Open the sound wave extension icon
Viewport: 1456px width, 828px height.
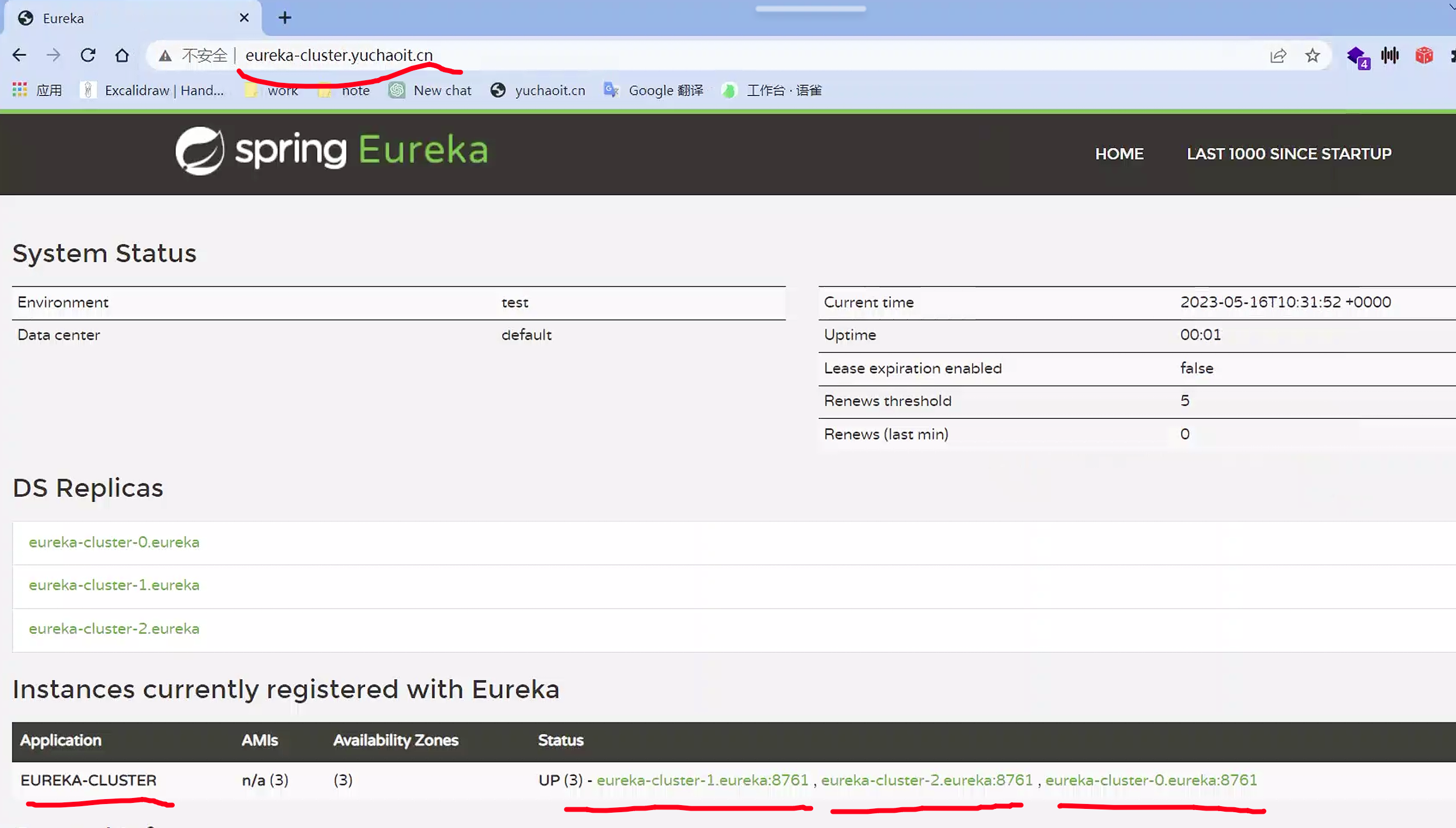coord(1389,55)
